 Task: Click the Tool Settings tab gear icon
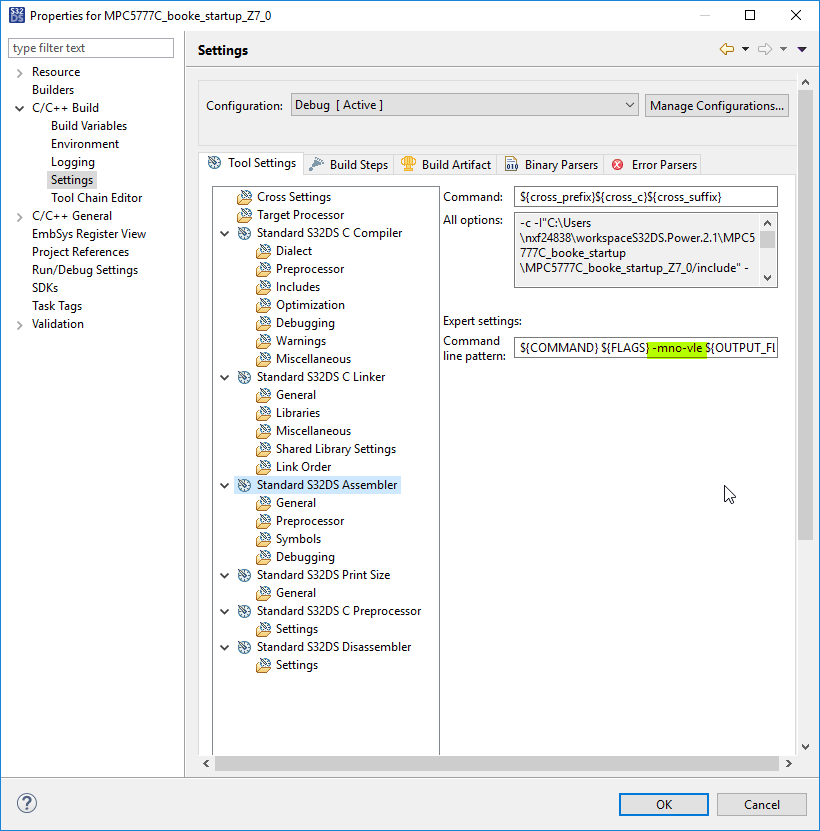click(215, 163)
